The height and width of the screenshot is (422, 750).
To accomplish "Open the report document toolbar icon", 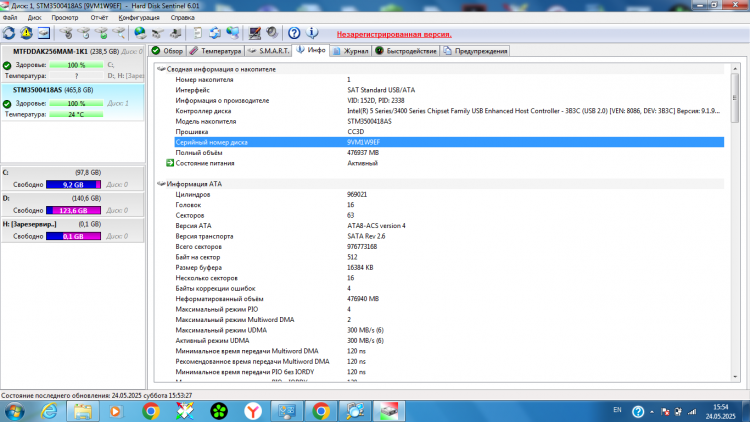I will [198, 33].
